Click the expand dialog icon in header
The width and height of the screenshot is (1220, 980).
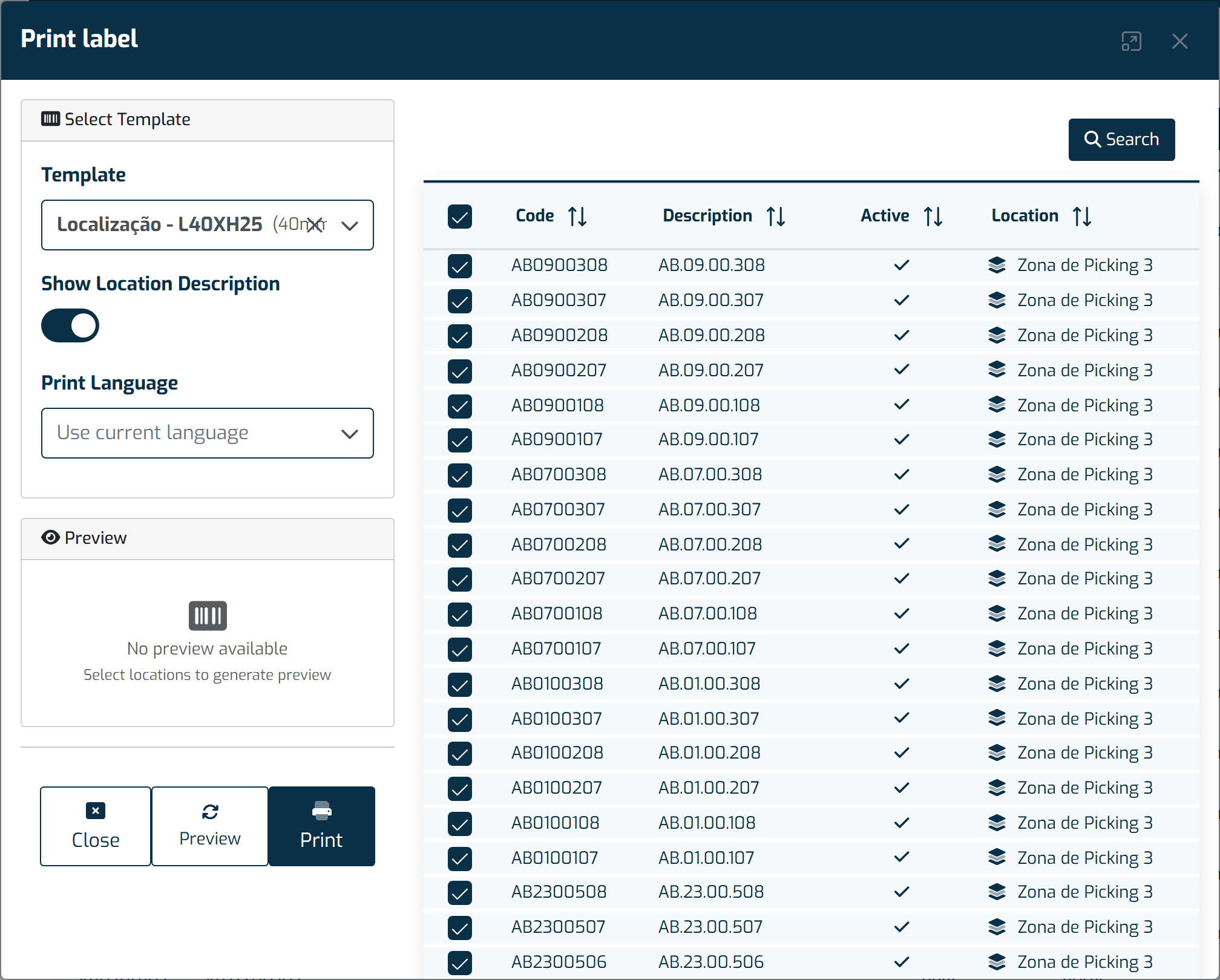[1131, 41]
